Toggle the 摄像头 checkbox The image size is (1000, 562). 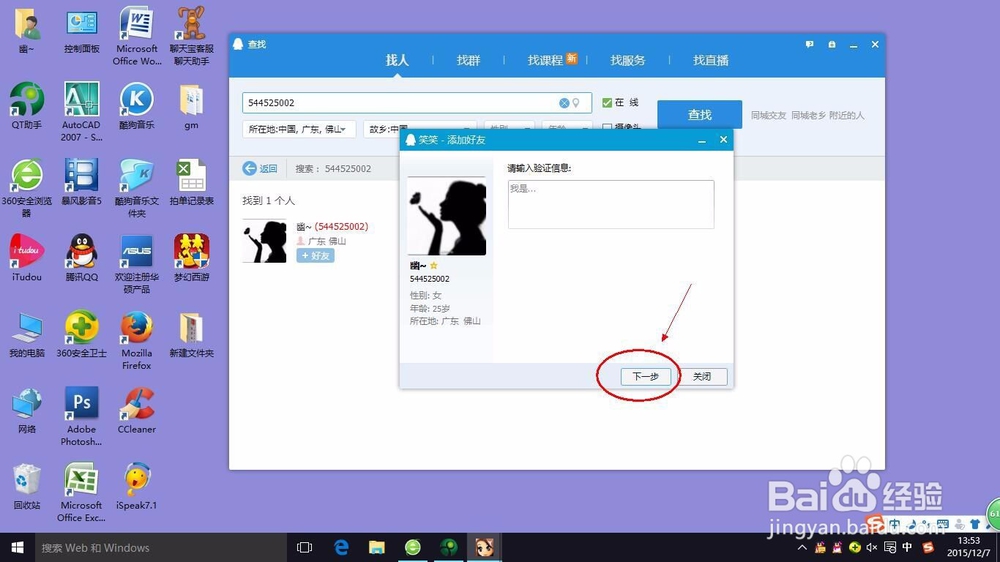pyautogui.click(x=607, y=127)
